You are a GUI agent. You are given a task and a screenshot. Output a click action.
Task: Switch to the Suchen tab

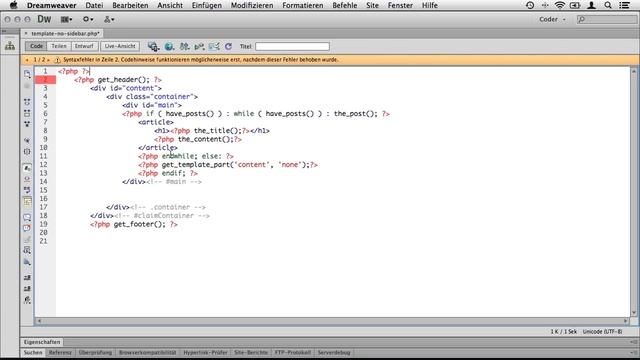pyautogui.click(x=33, y=352)
